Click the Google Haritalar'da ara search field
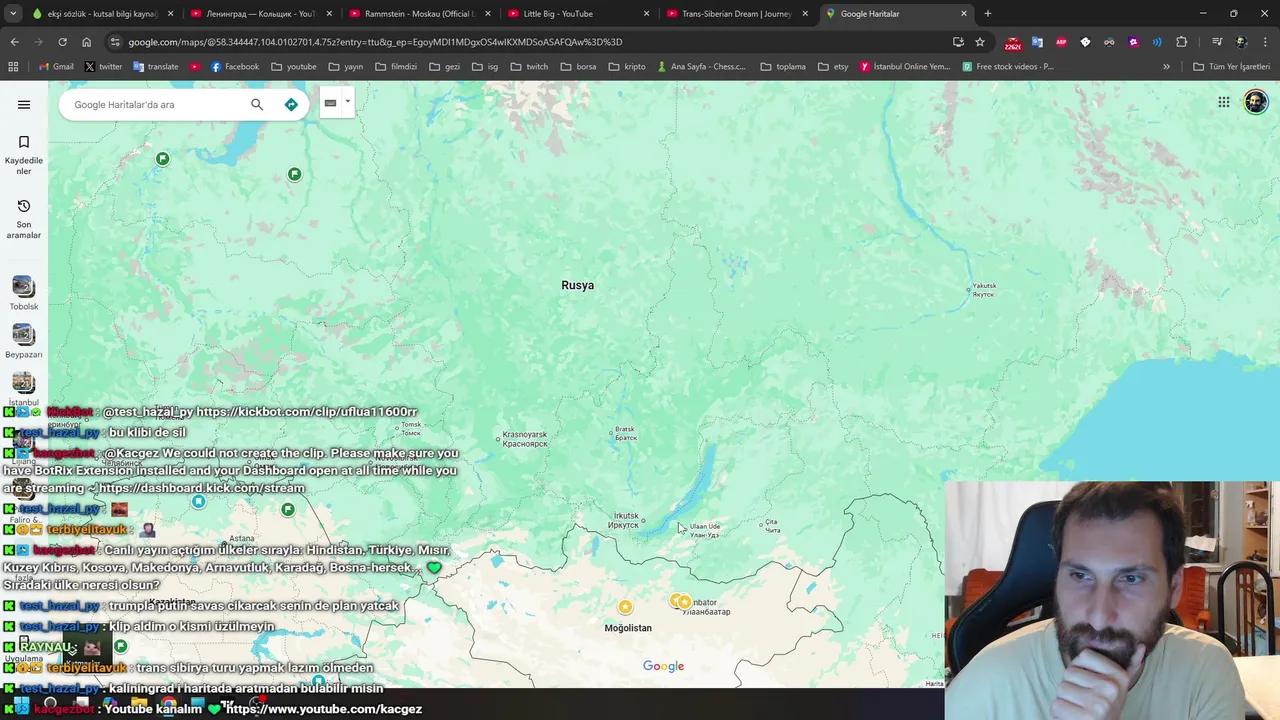Screen dimensions: 1280x720 click(x=155, y=104)
